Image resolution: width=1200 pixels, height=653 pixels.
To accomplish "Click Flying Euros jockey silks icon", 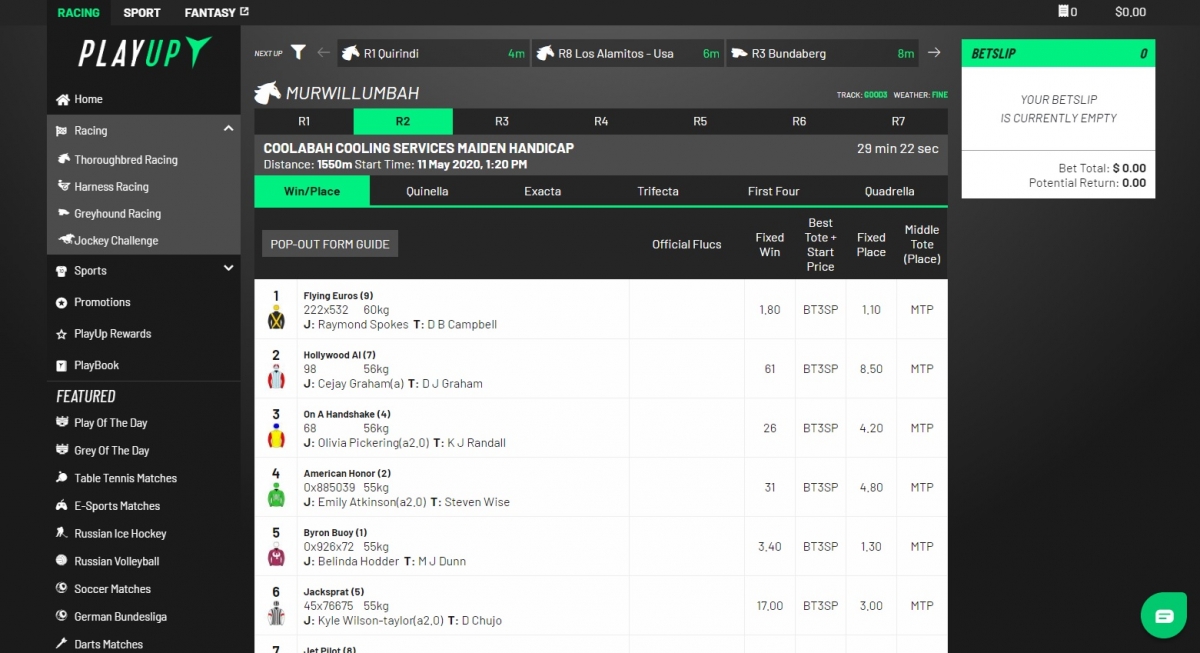I will [276, 318].
